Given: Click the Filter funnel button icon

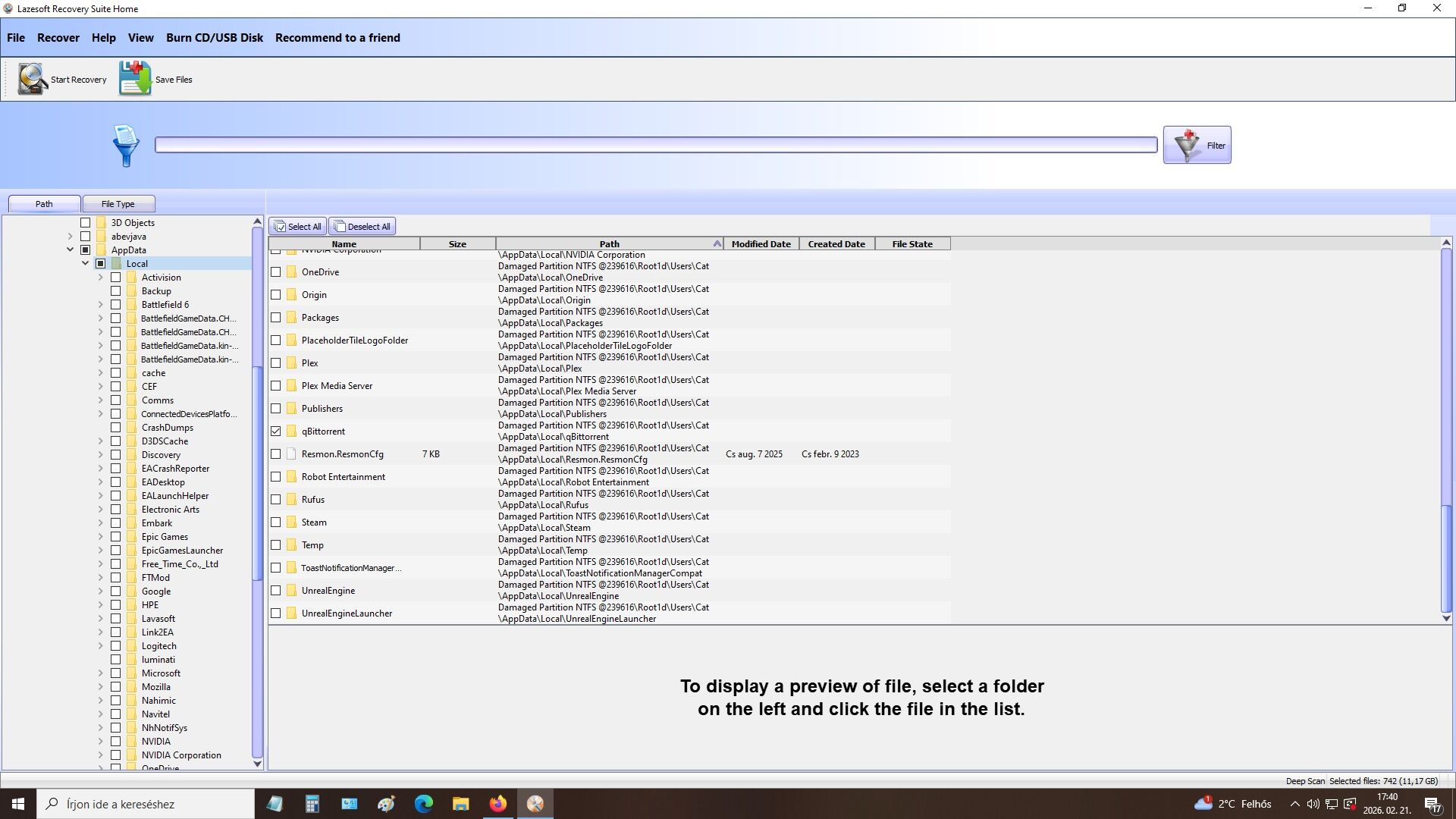Looking at the screenshot, I should pyautogui.click(x=1187, y=145).
